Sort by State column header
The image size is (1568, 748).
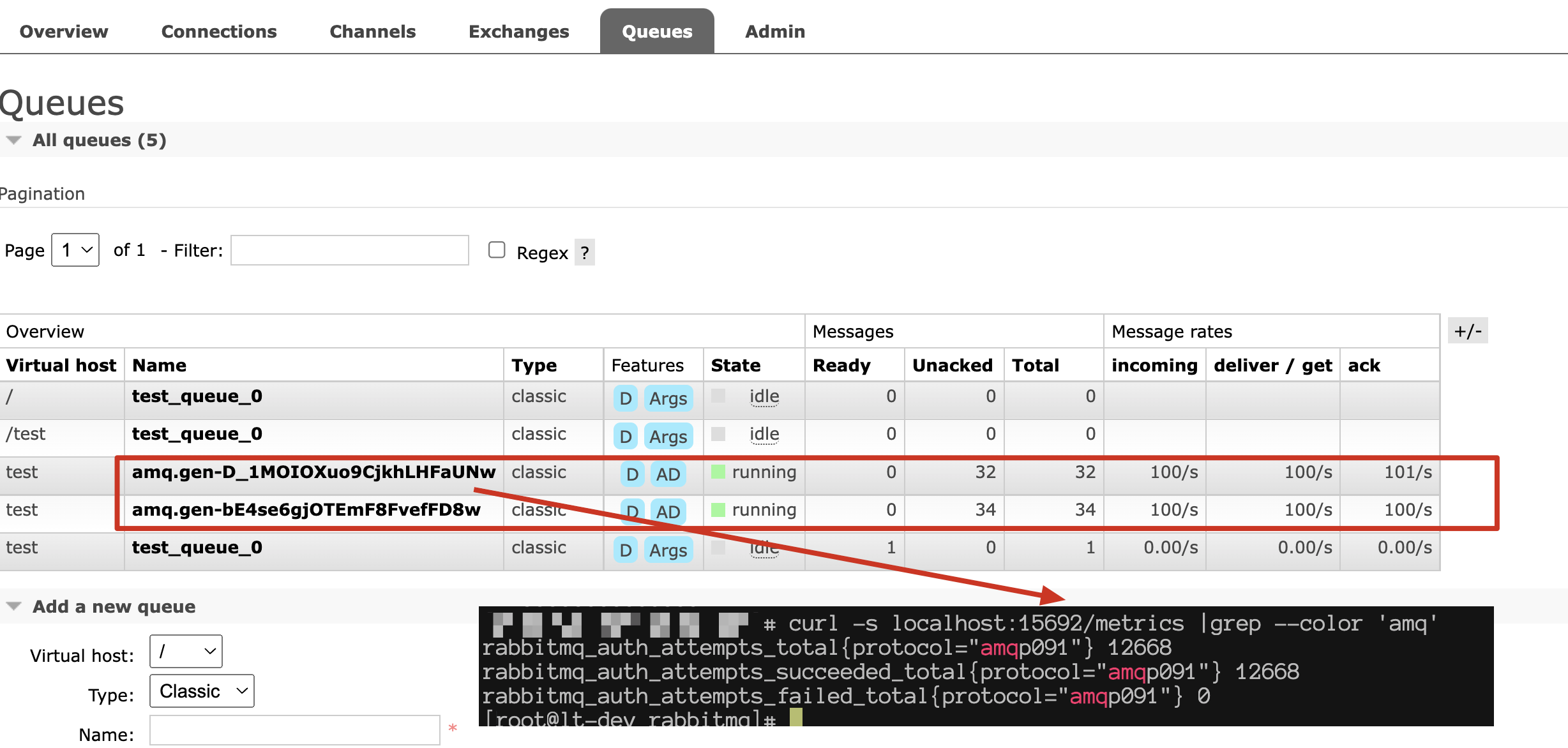click(x=736, y=365)
